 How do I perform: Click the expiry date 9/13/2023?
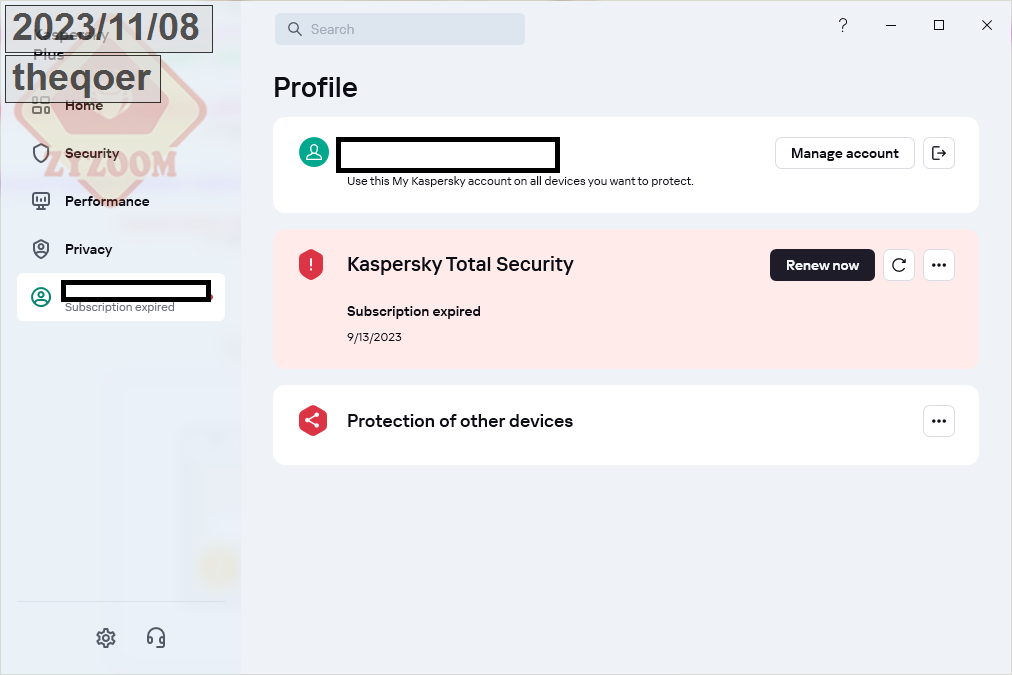[374, 337]
